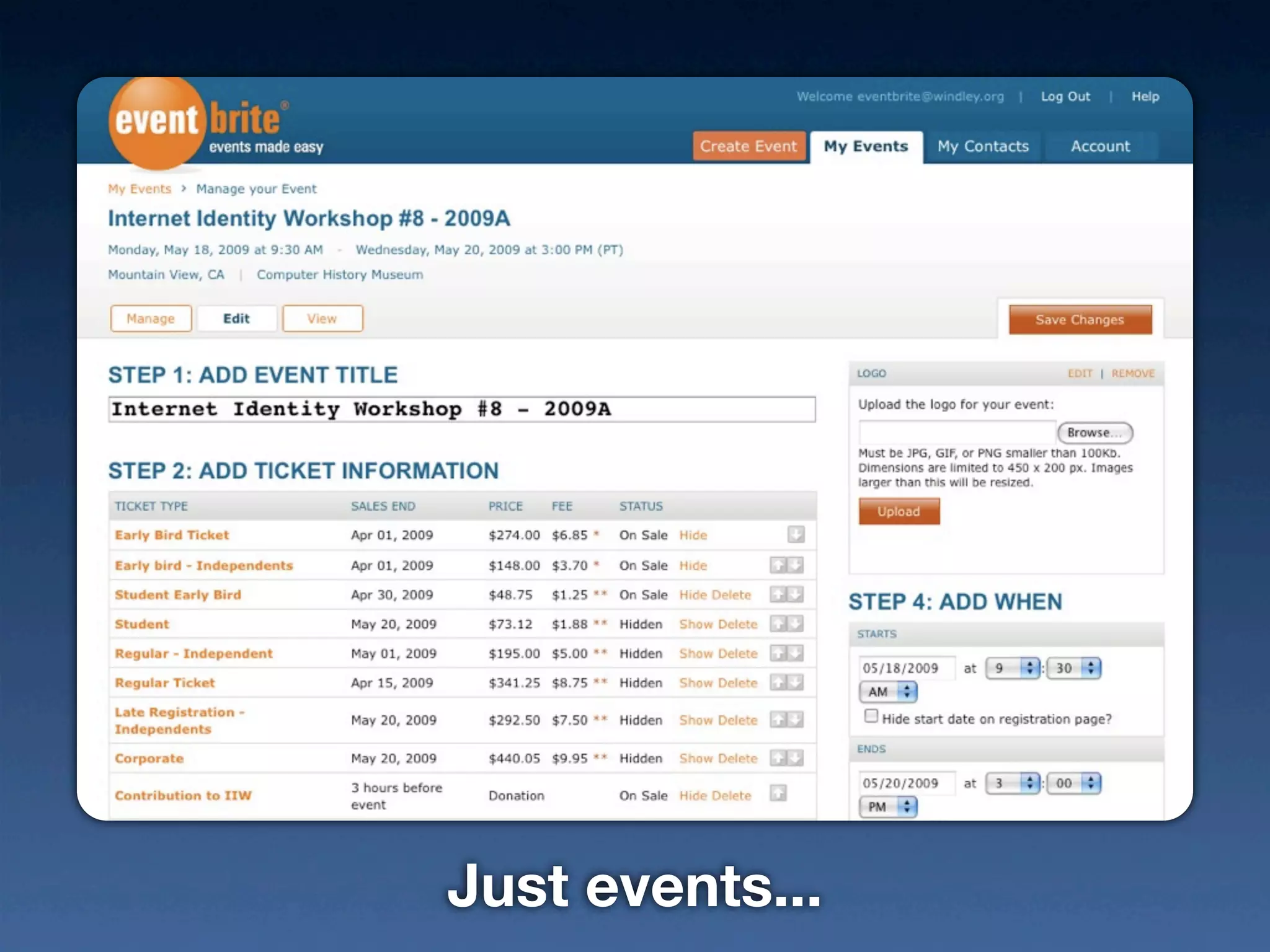Click the event title input field

[x=462, y=409]
